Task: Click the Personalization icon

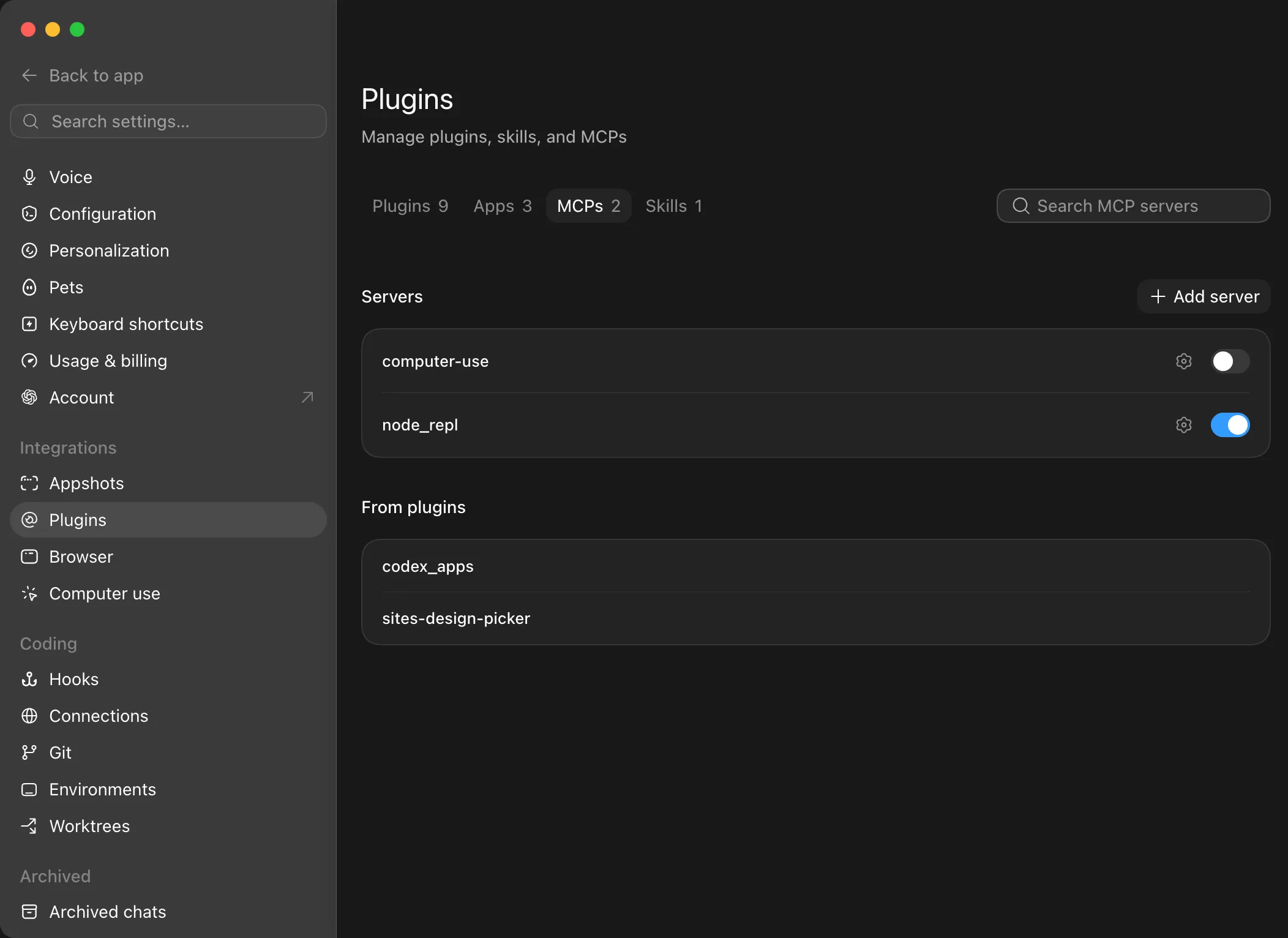Action: [x=29, y=250]
